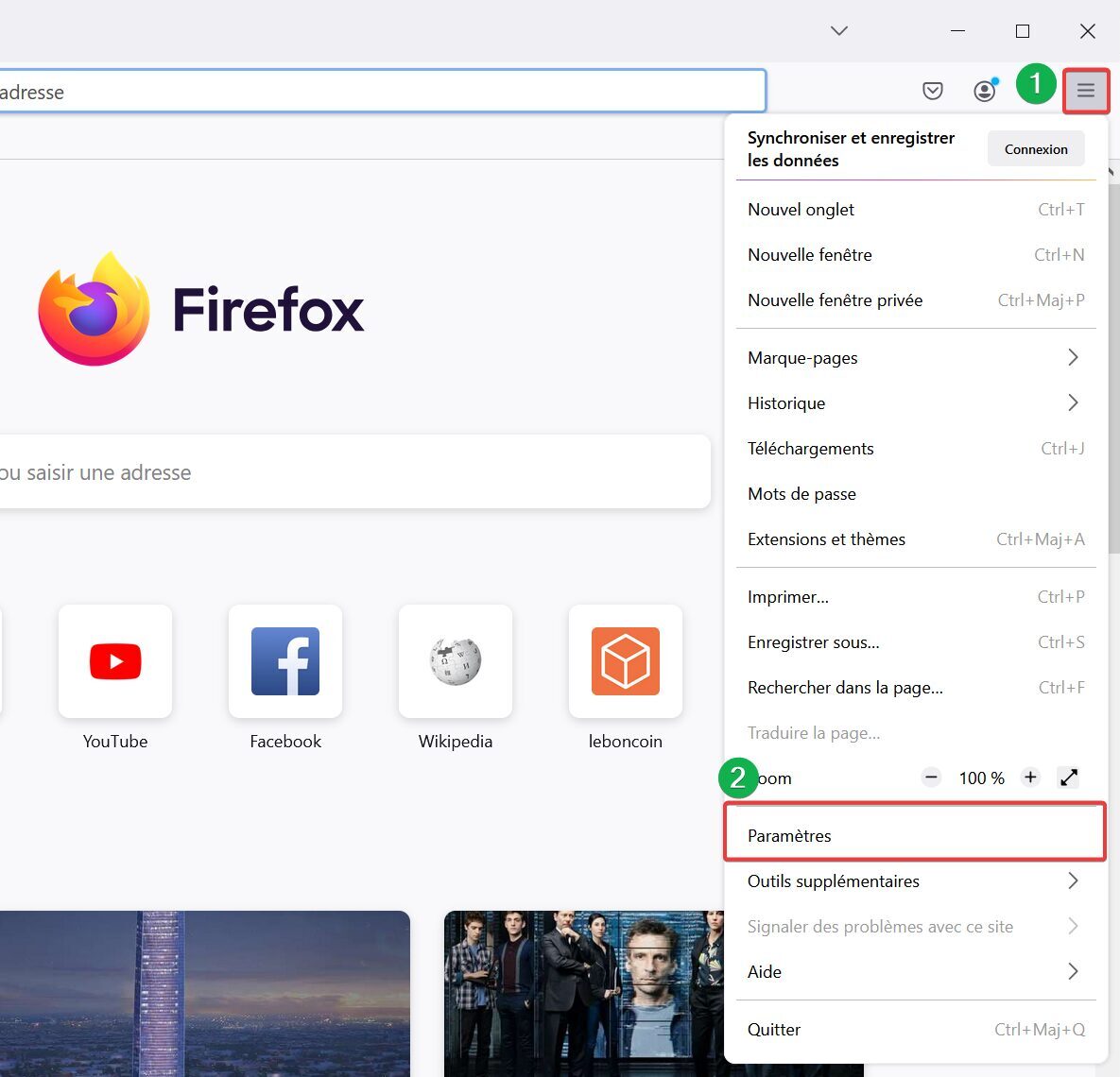The height and width of the screenshot is (1077, 1120).
Task: Reset zoom via the 100 % value
Action: tap(981, 778)
